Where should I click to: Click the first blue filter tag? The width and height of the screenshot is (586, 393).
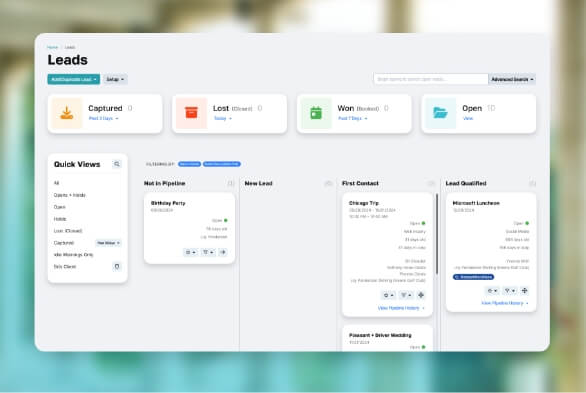tap(189, 164)
